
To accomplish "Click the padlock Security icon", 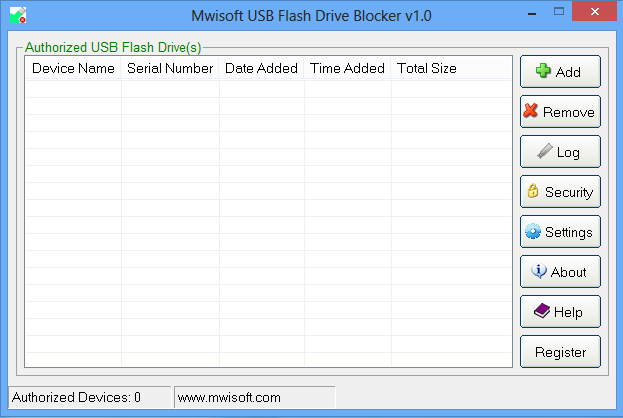I will click(534, 191).
